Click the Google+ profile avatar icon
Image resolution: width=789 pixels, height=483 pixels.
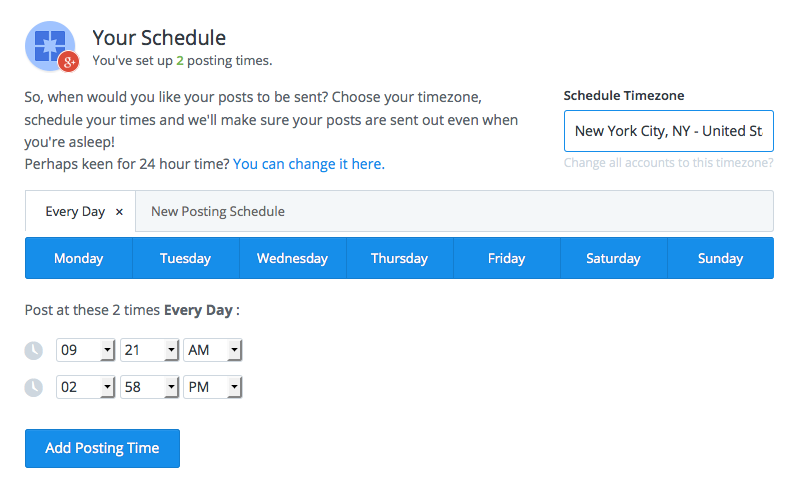tap(50, 46)
